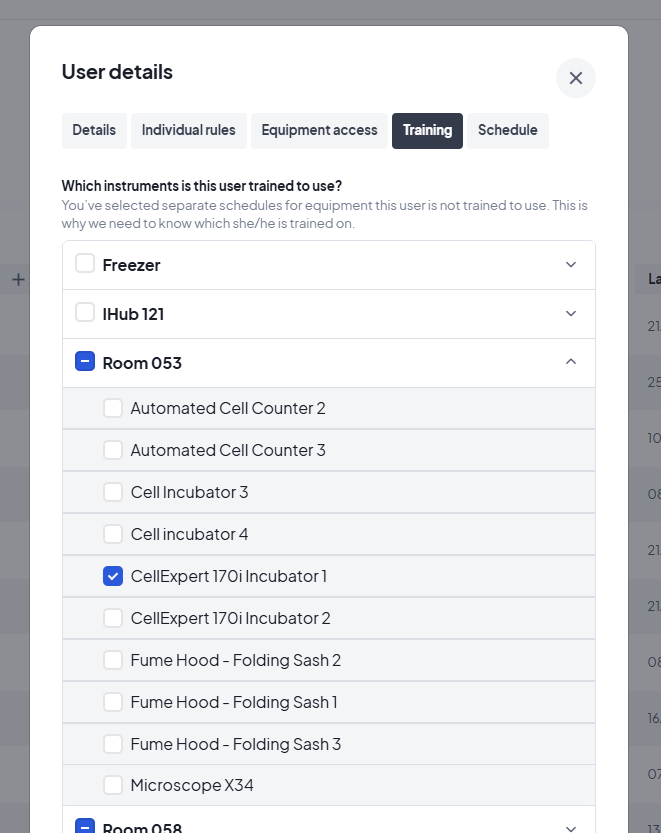The height and width of the screenshot is (833, 661).
Task: Switch to the Details tab
Action: pos(94,130)
